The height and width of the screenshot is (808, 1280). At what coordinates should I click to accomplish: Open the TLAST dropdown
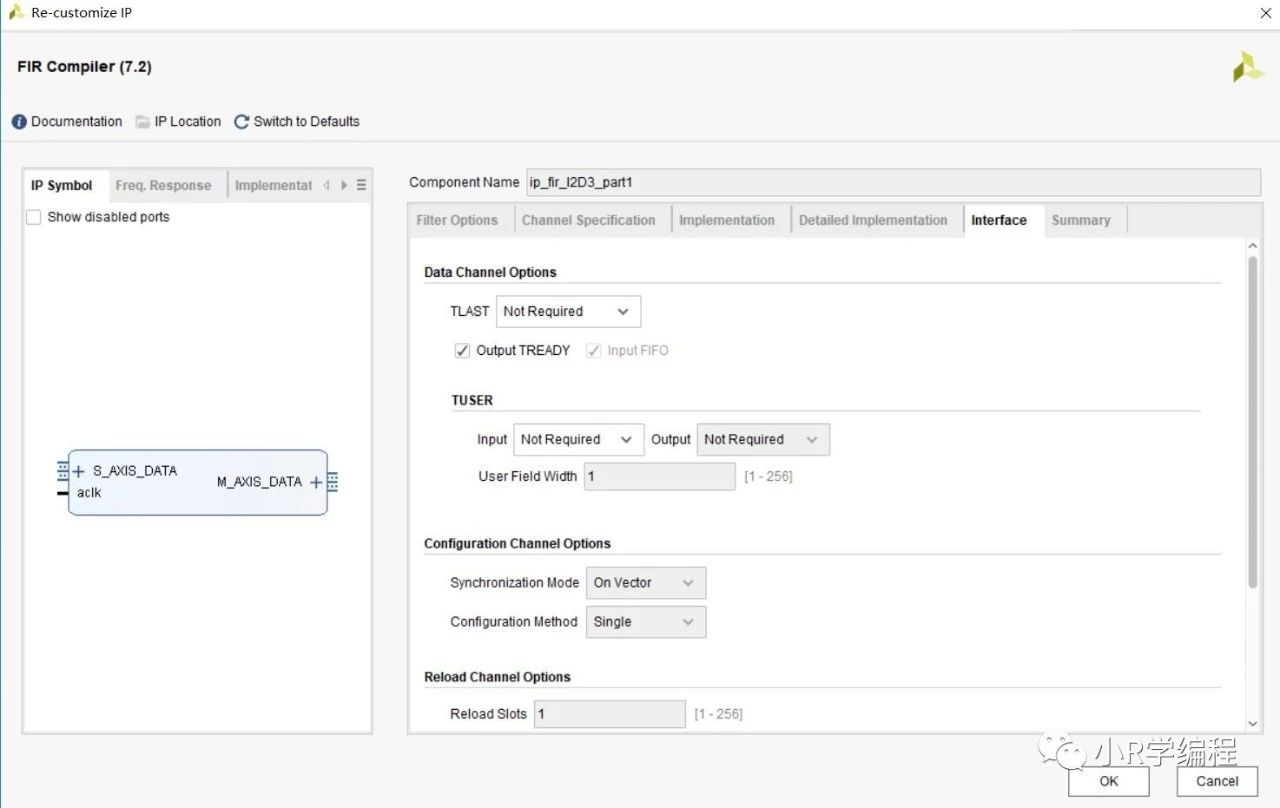point(568,312)
